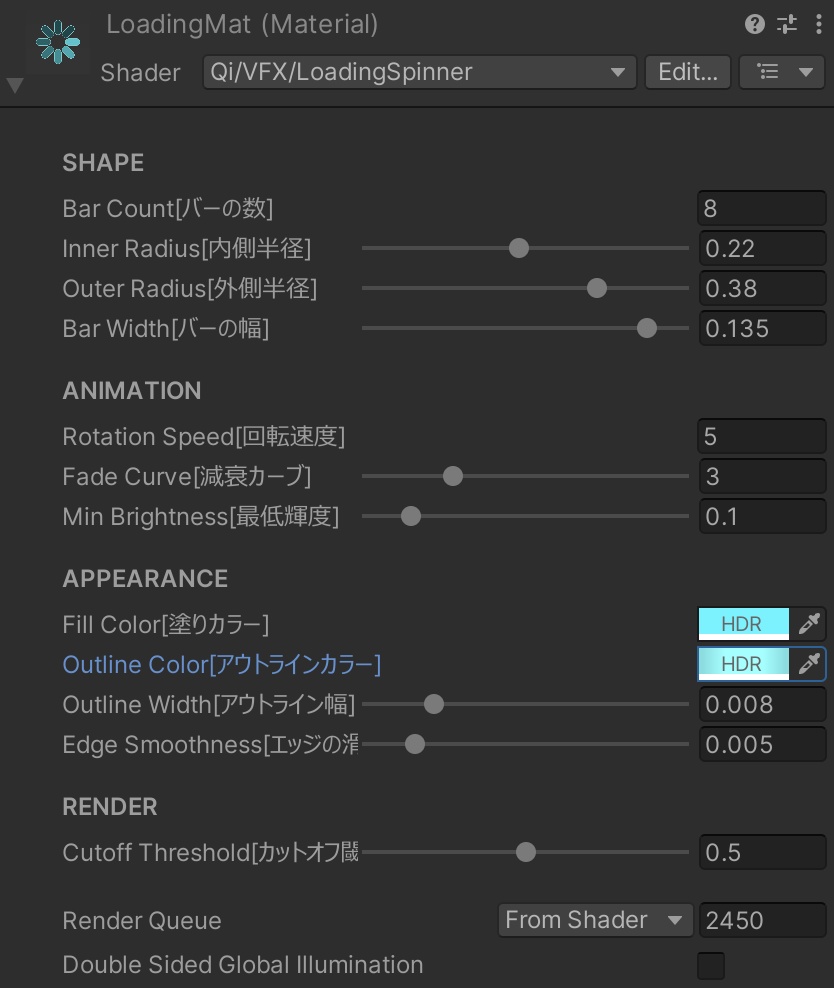
Task: Open the Shader selection dropdown
Action: [x=419, y=72]
